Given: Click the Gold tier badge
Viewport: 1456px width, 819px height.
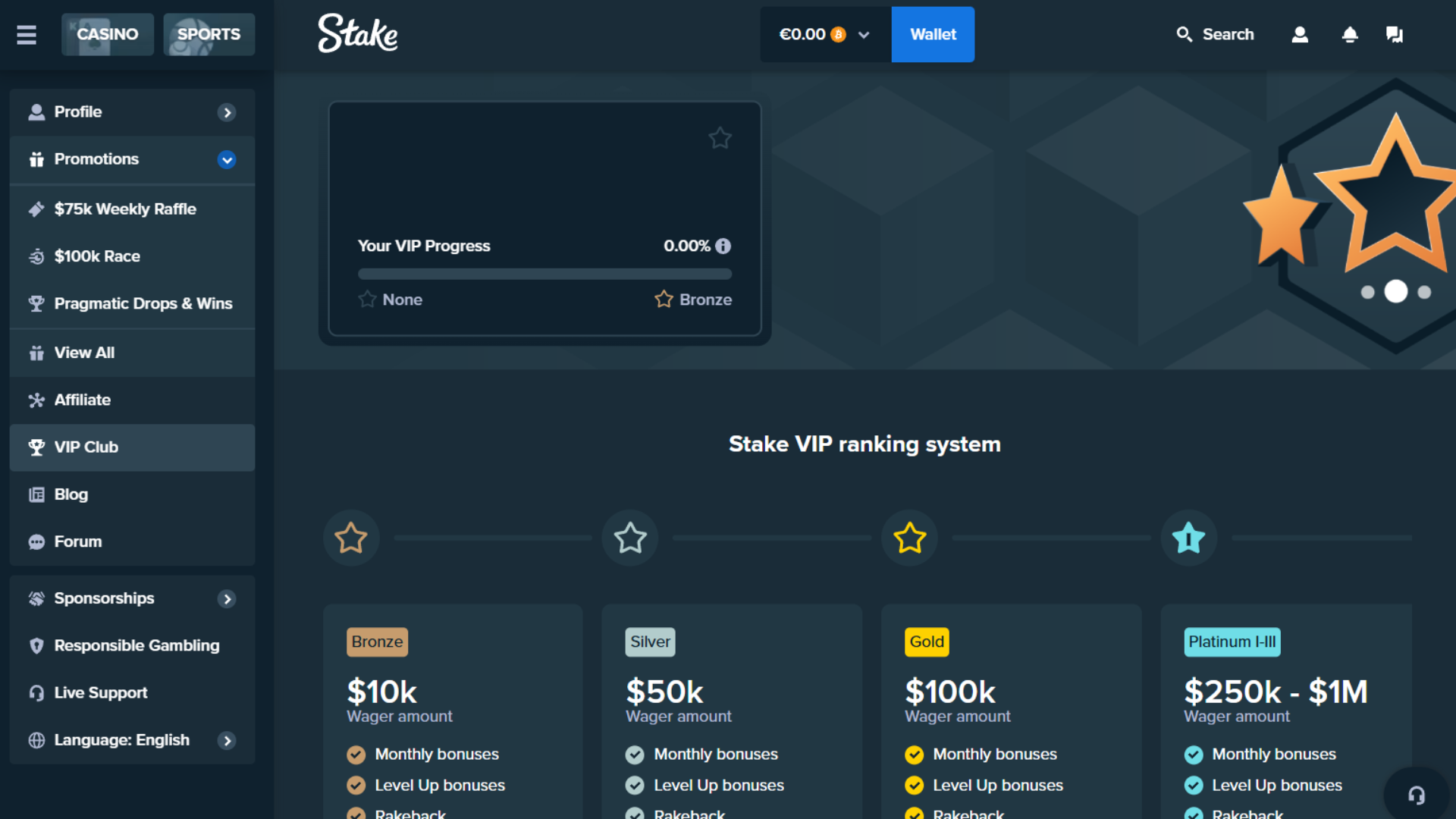Looking at the screenshot, I should tap(927, 642).
